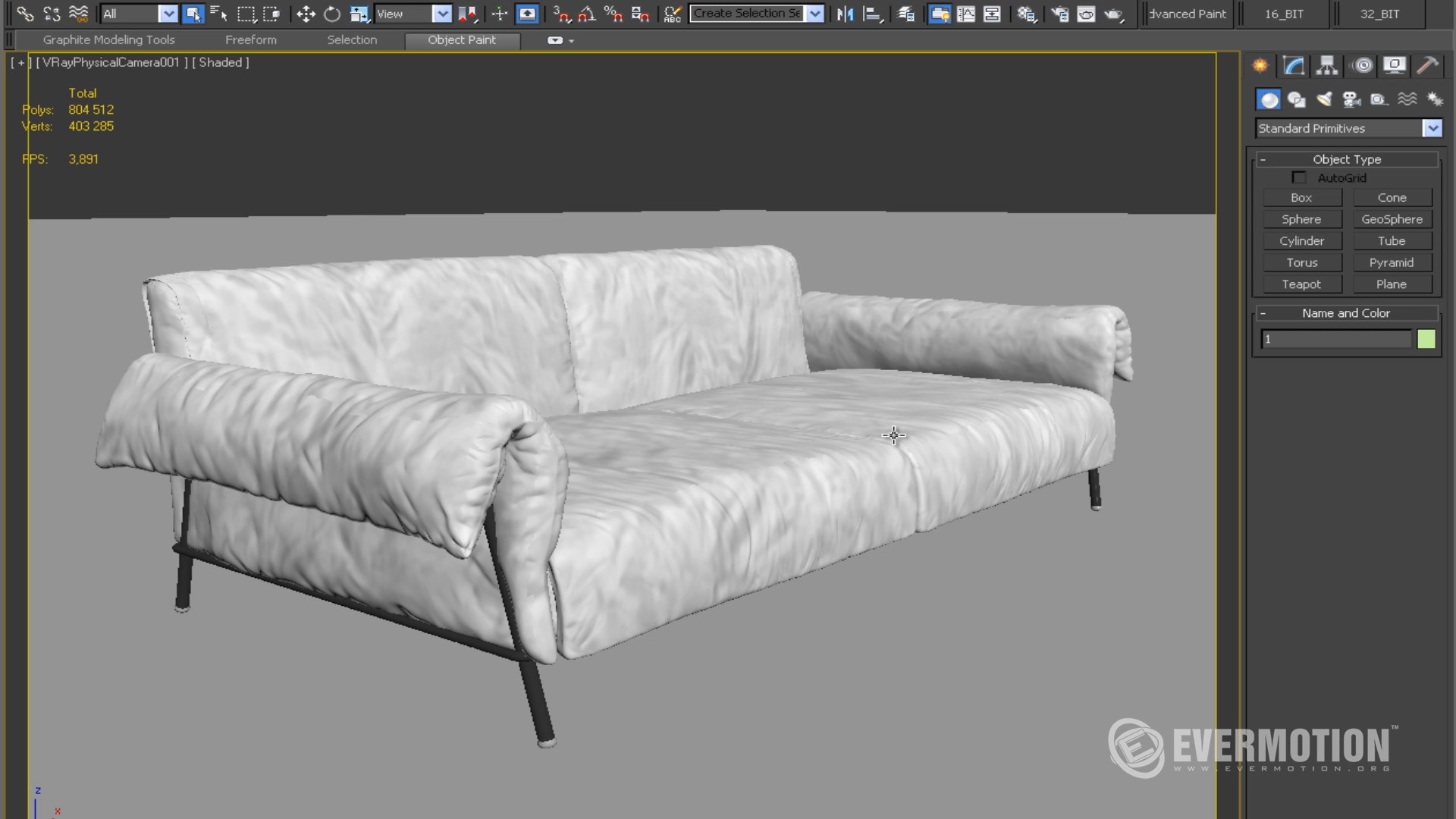This screenshot has width=1456, height=819.
Task: Enable the AutoGrid checkbox
Action: 1299,177
